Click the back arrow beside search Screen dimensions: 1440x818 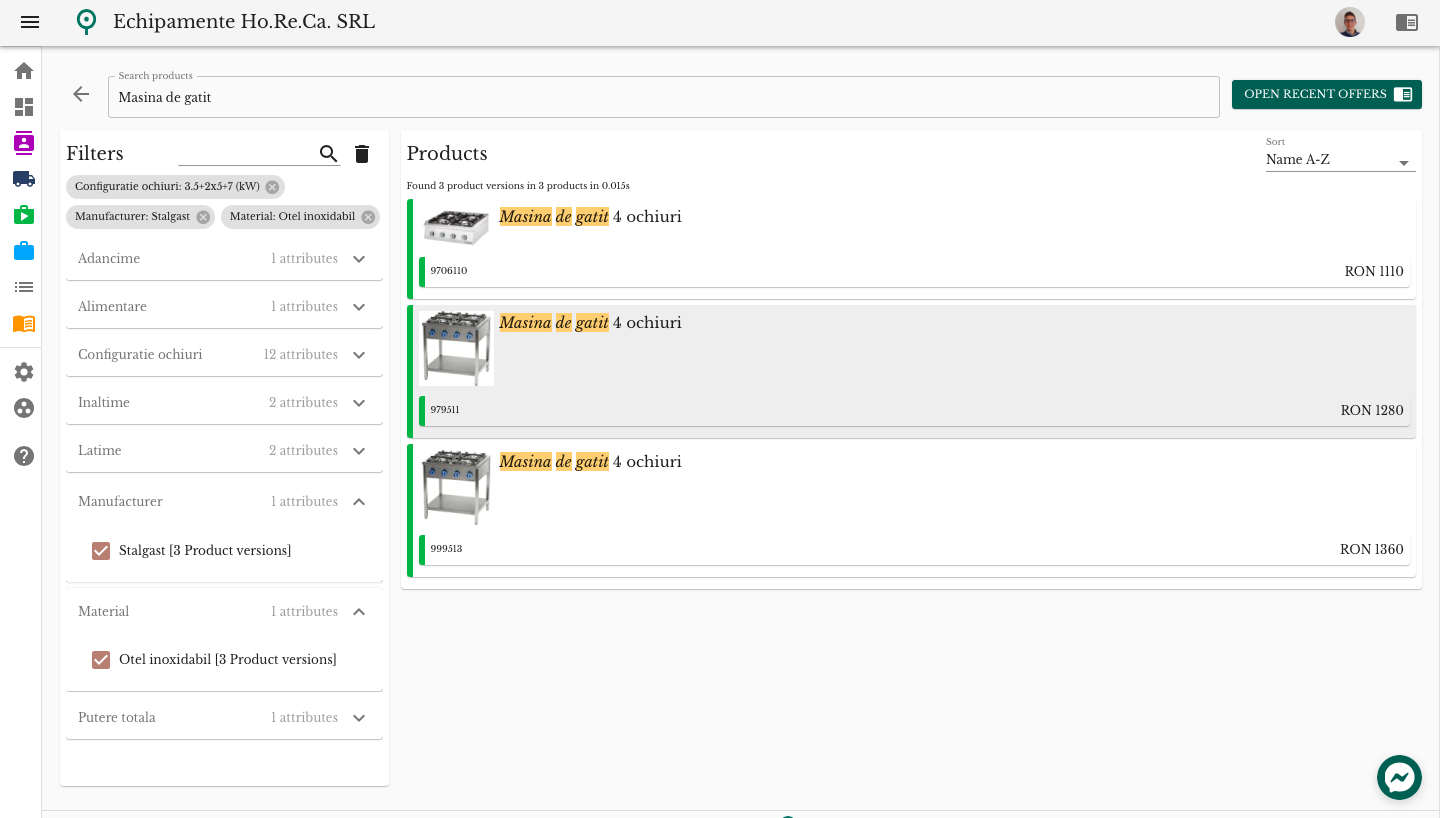(x=81, y=94)
